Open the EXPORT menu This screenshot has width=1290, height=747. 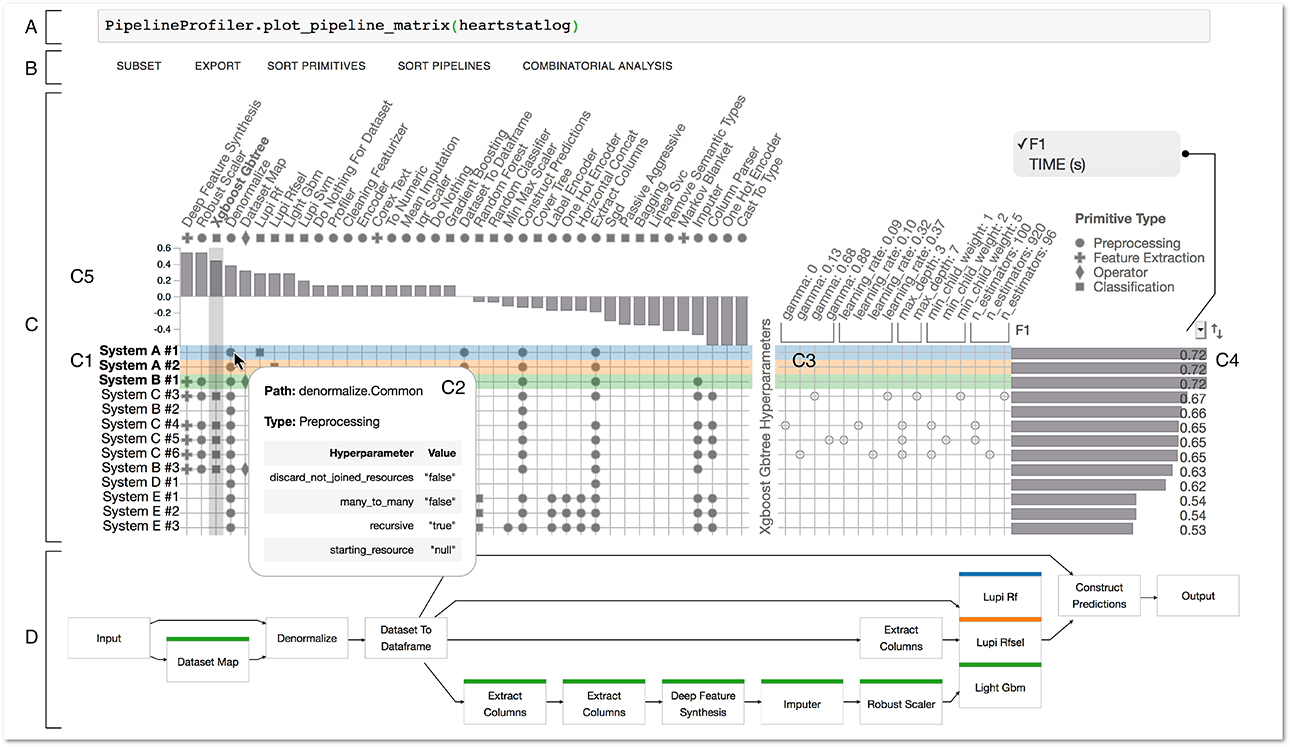(x=217, y=65)
